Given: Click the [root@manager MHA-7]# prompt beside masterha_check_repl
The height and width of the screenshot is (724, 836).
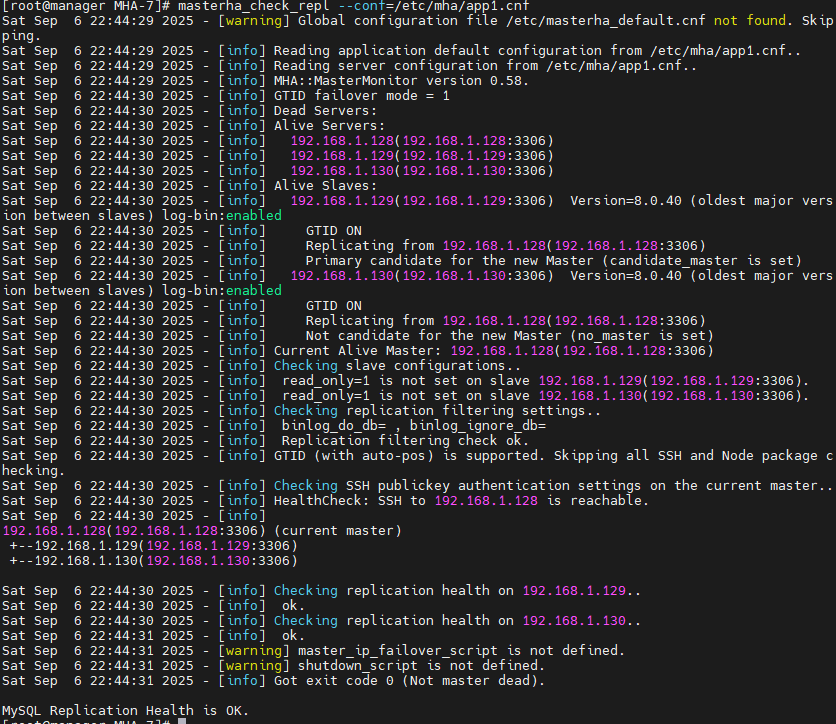Looking at the screenshot, I should coord(86,6).
